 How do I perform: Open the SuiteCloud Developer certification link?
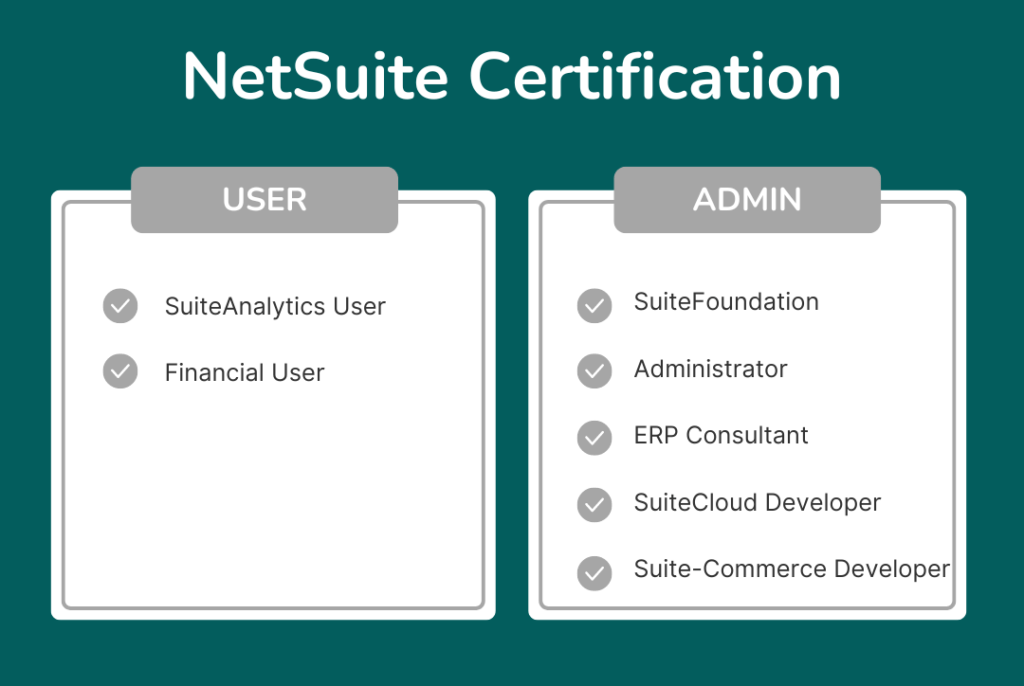point(756,503)
